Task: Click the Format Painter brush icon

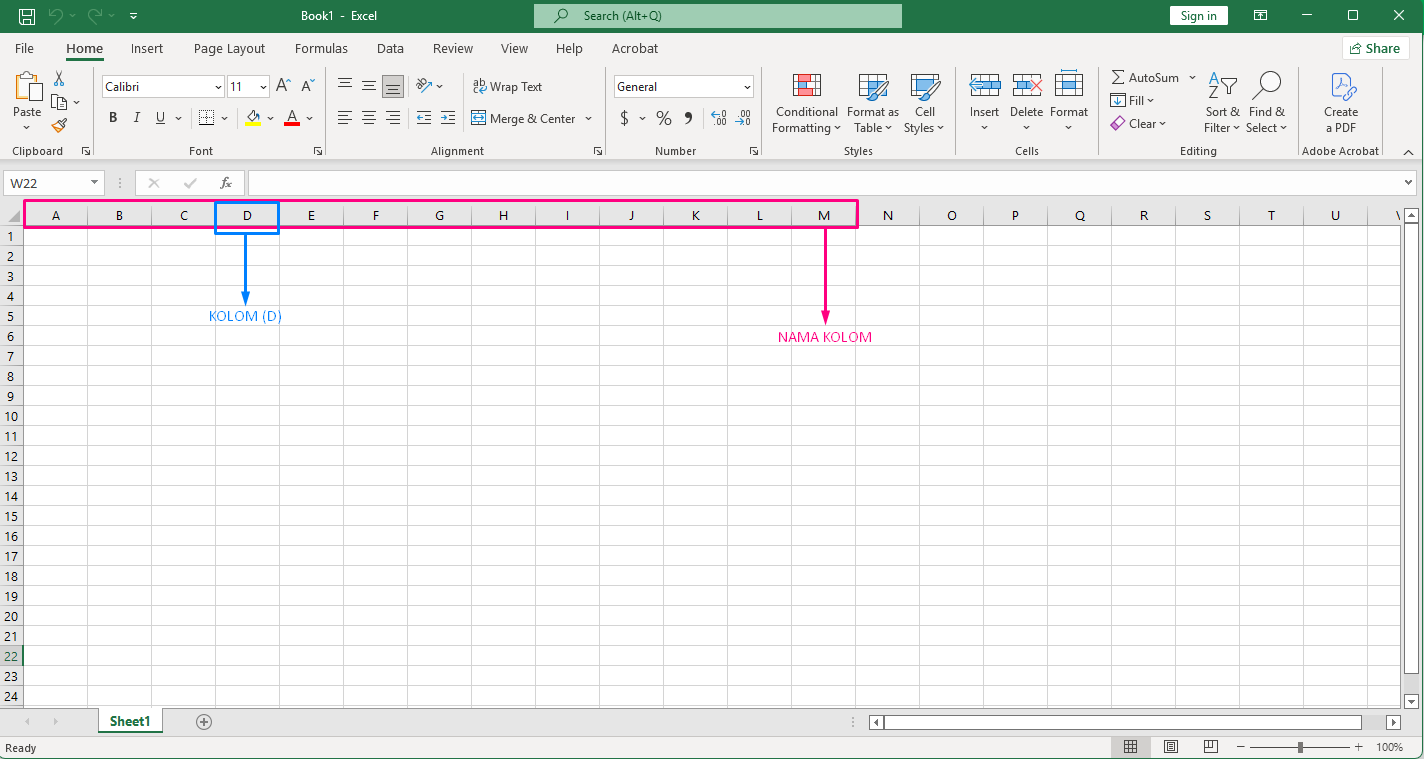Action: (x=59, y=126)
